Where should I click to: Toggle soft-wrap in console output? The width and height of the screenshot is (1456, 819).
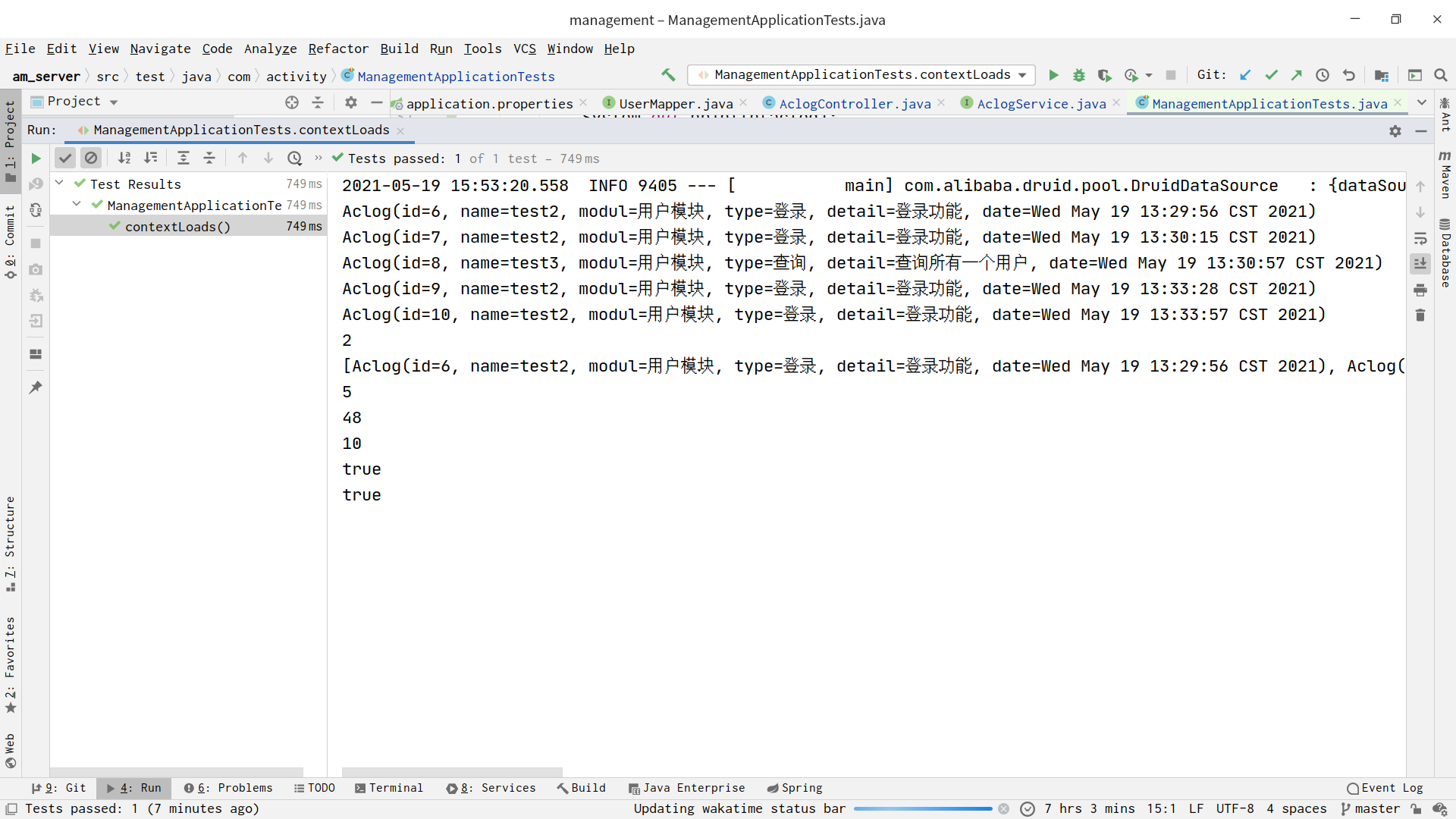(1420, 238)
